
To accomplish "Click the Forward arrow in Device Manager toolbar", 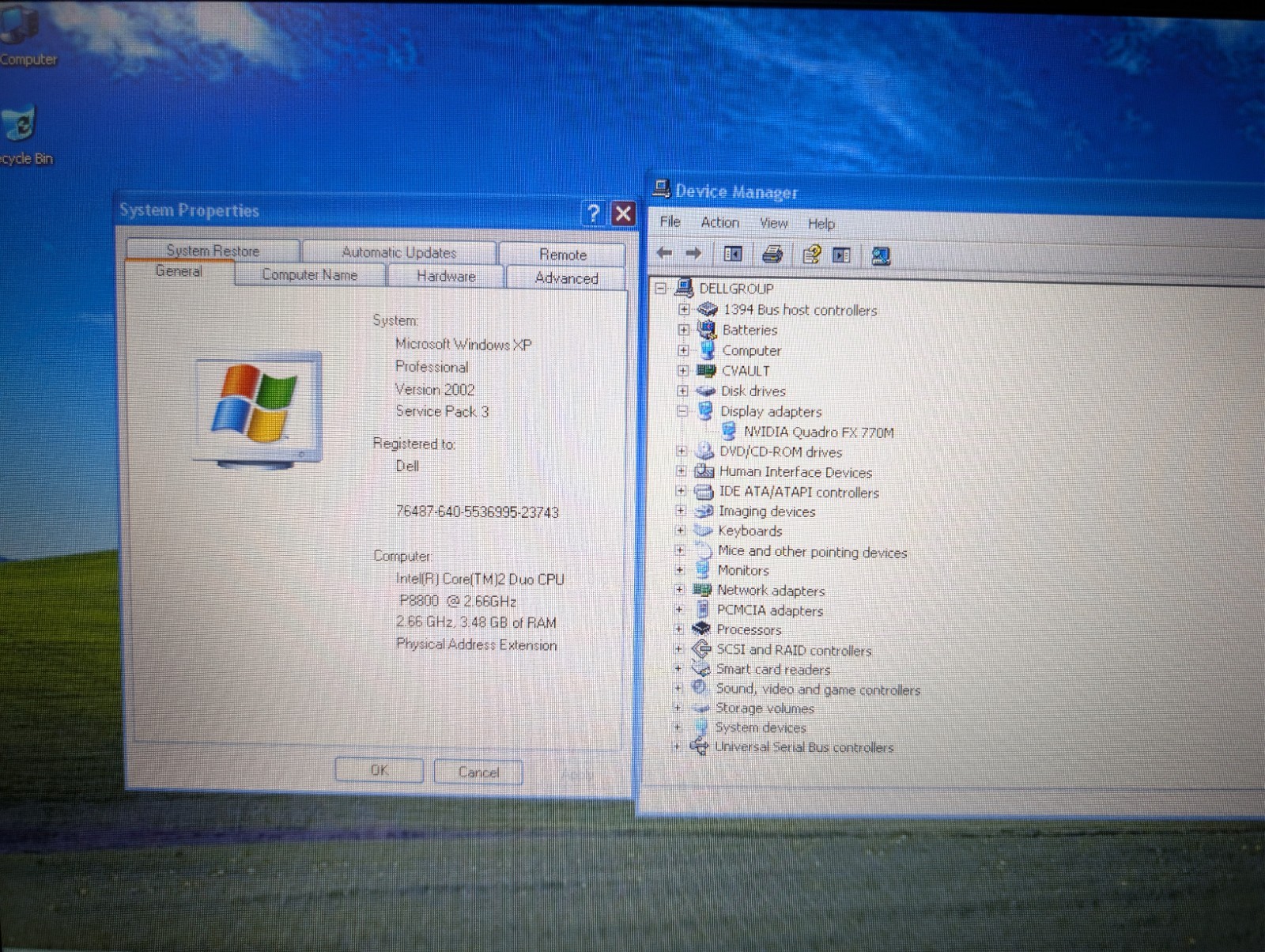I will [693, 253].
